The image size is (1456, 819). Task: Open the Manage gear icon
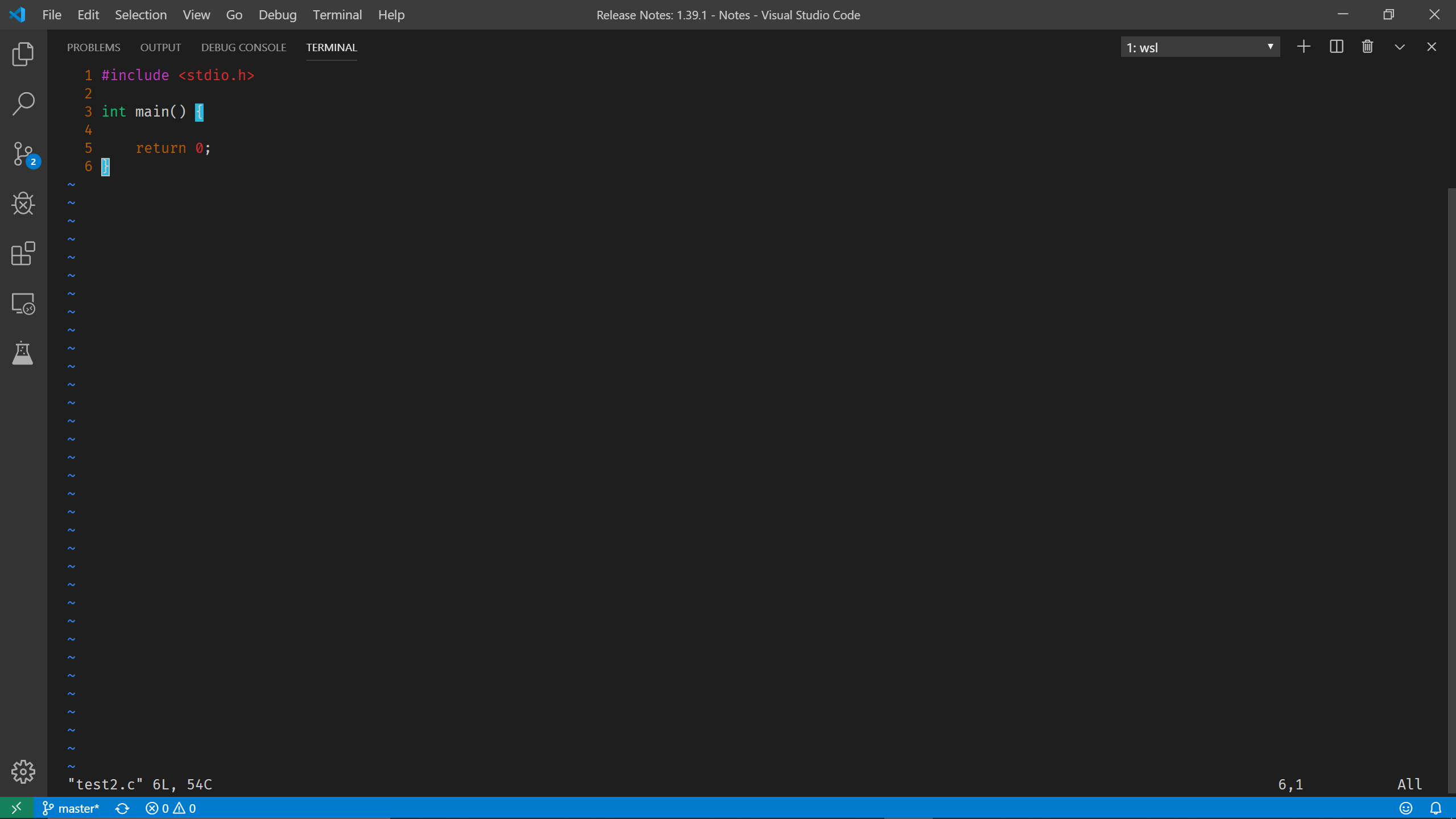click(x=23, y=772)
